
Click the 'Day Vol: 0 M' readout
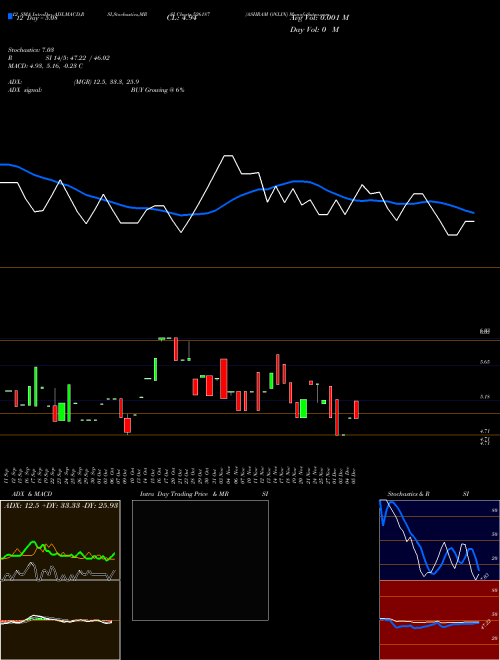coord(314,30)
